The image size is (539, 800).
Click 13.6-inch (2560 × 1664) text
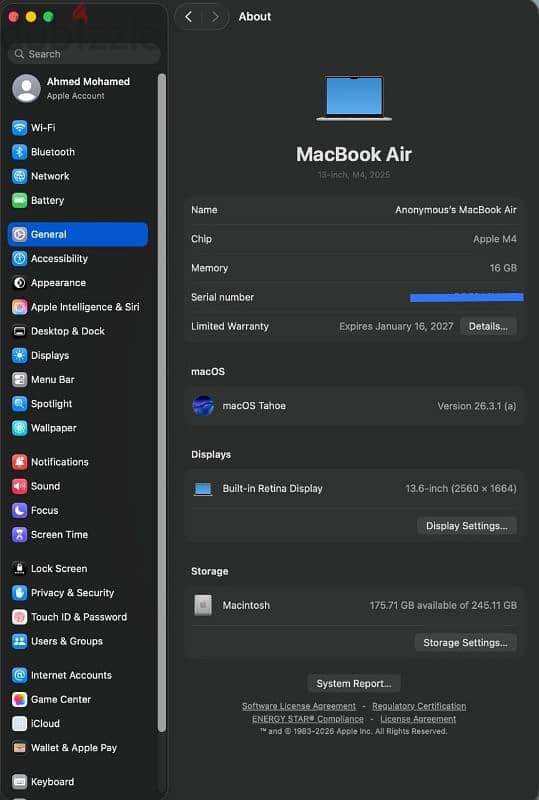point(461,489)
